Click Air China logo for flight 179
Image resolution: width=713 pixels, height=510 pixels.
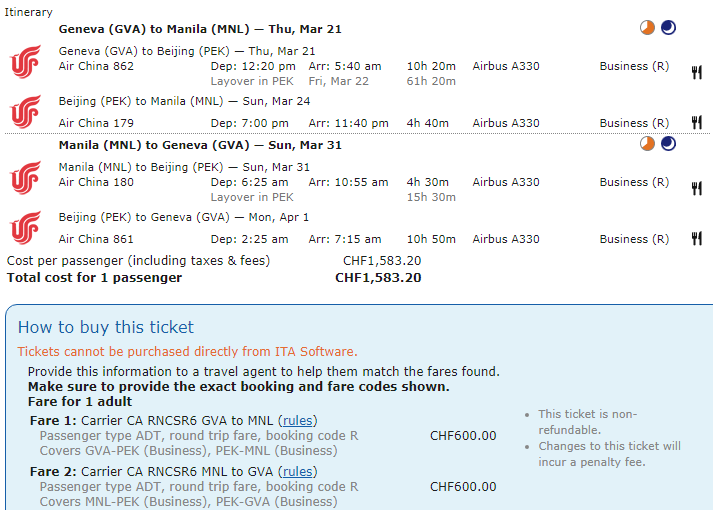(x=24, y=112)
